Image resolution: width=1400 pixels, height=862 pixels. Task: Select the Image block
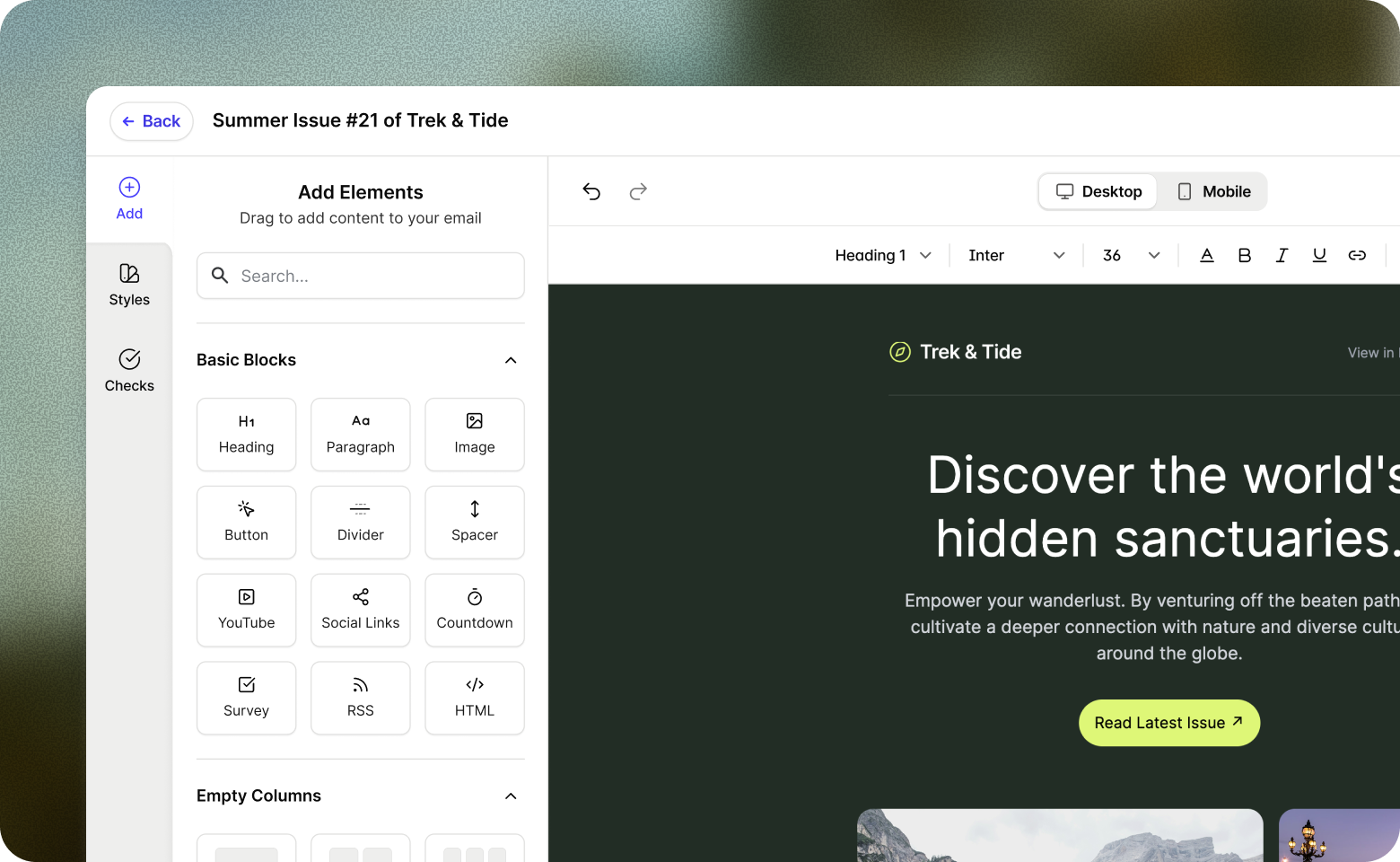point(475,435)
